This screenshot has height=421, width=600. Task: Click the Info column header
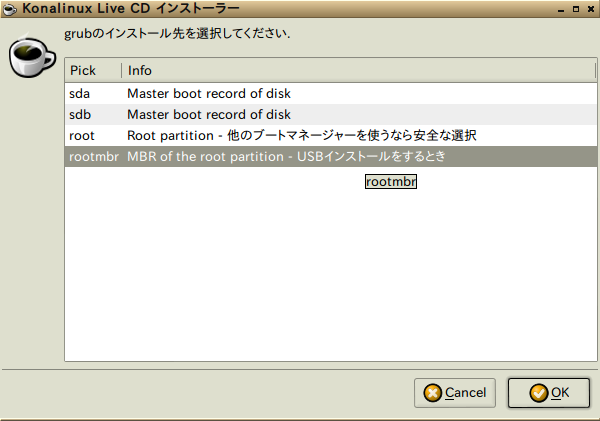(x=359, y=70)
